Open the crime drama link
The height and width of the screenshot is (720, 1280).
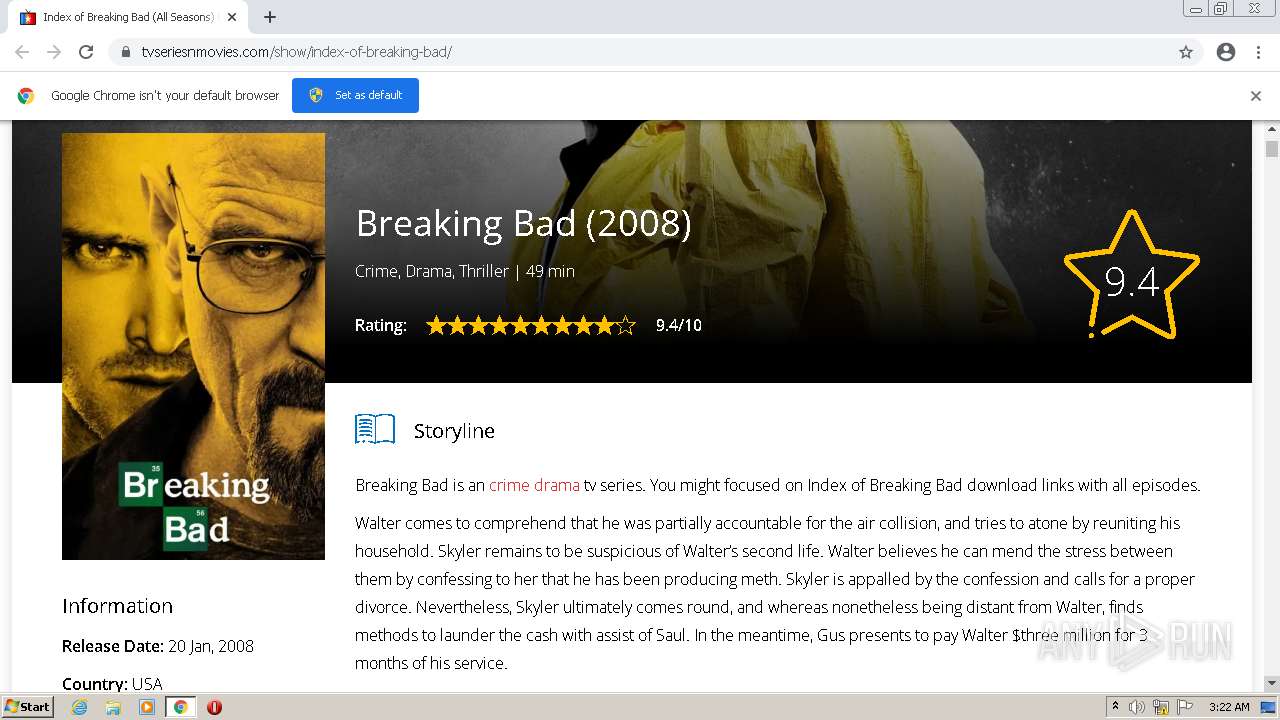pyautogui.click(x=534, y=485)
